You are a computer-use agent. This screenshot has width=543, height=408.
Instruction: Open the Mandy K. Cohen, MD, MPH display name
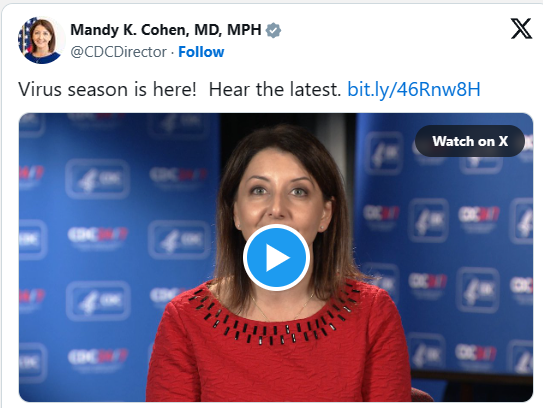click(x=166, y=30)
